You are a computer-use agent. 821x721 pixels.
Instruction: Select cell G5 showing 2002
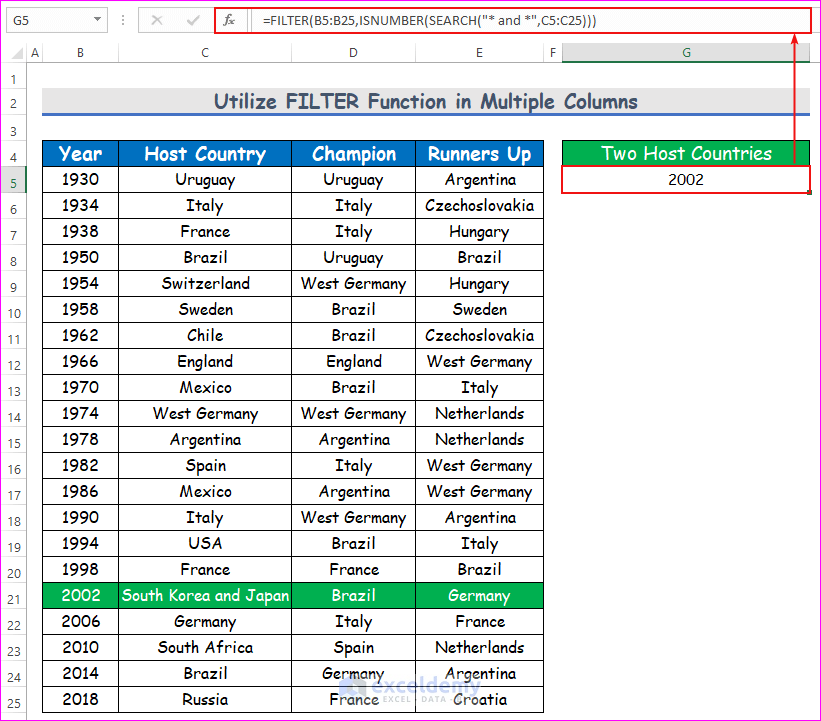(686, 180)
